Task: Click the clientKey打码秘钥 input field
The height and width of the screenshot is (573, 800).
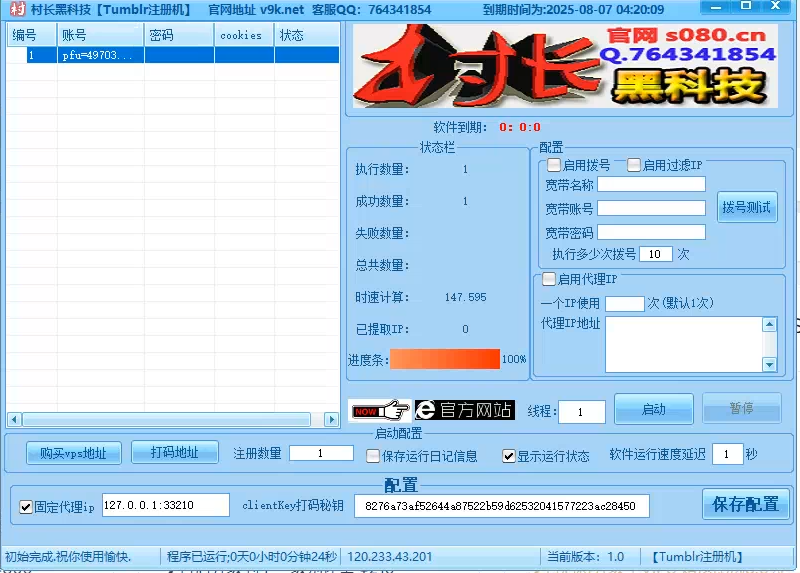Action: point(502,506)
